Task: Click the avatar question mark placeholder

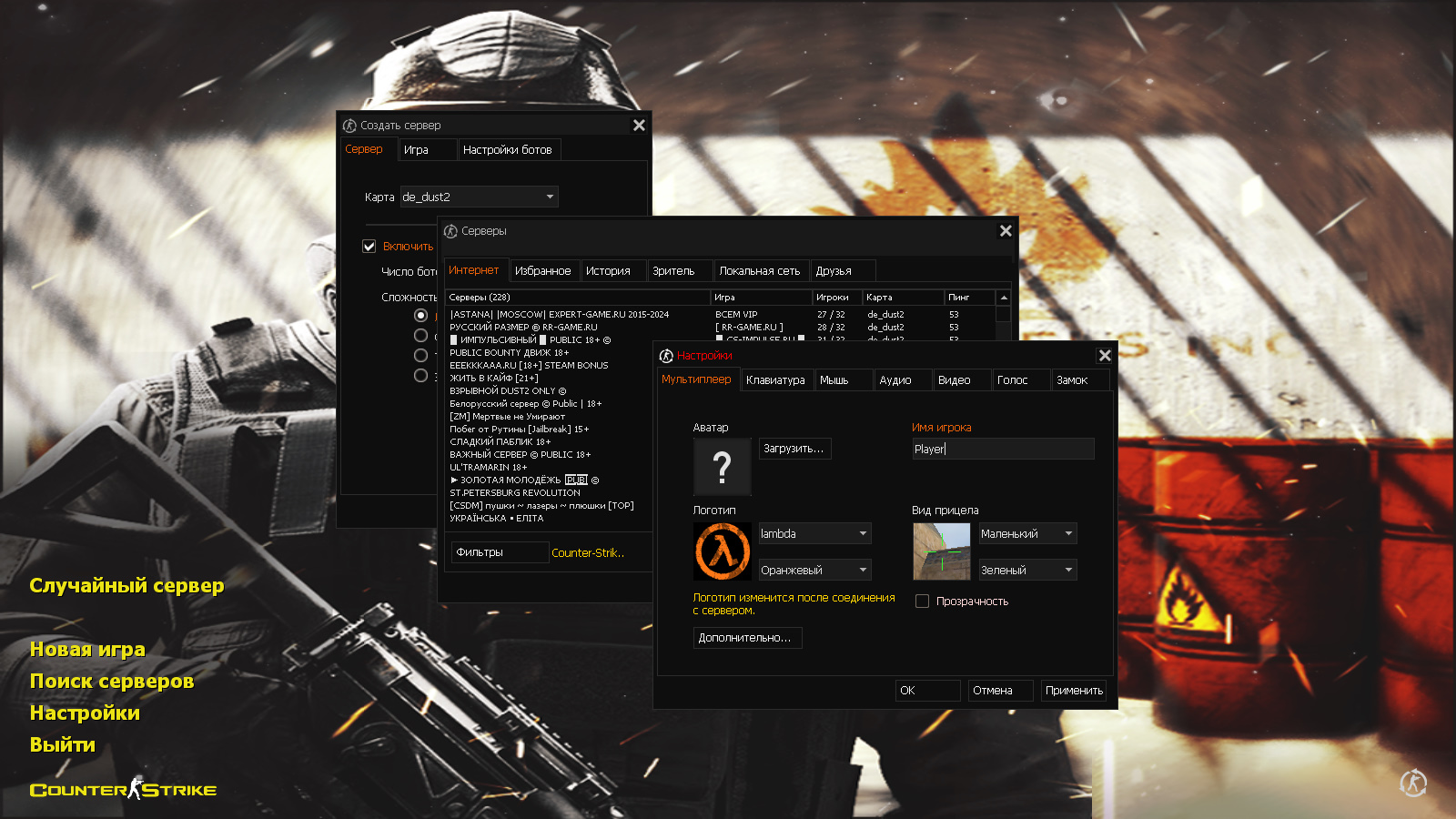Action: pos(722,467)
